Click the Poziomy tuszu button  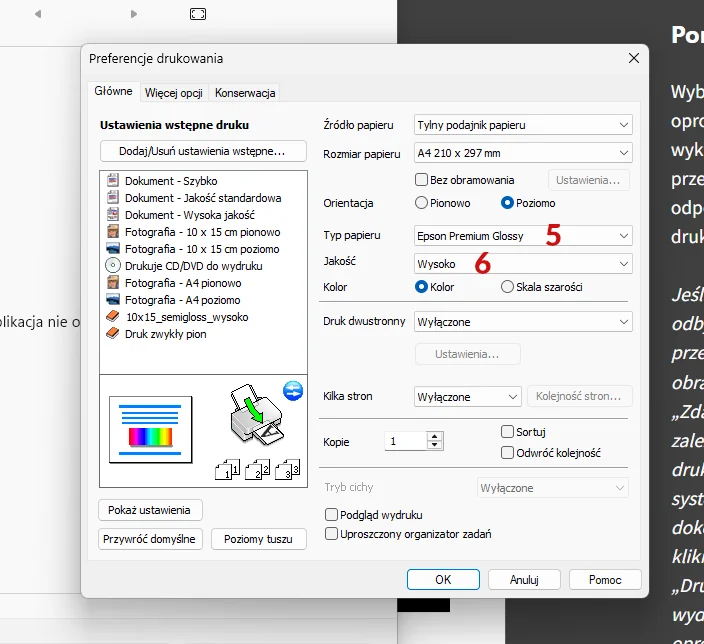258,539
